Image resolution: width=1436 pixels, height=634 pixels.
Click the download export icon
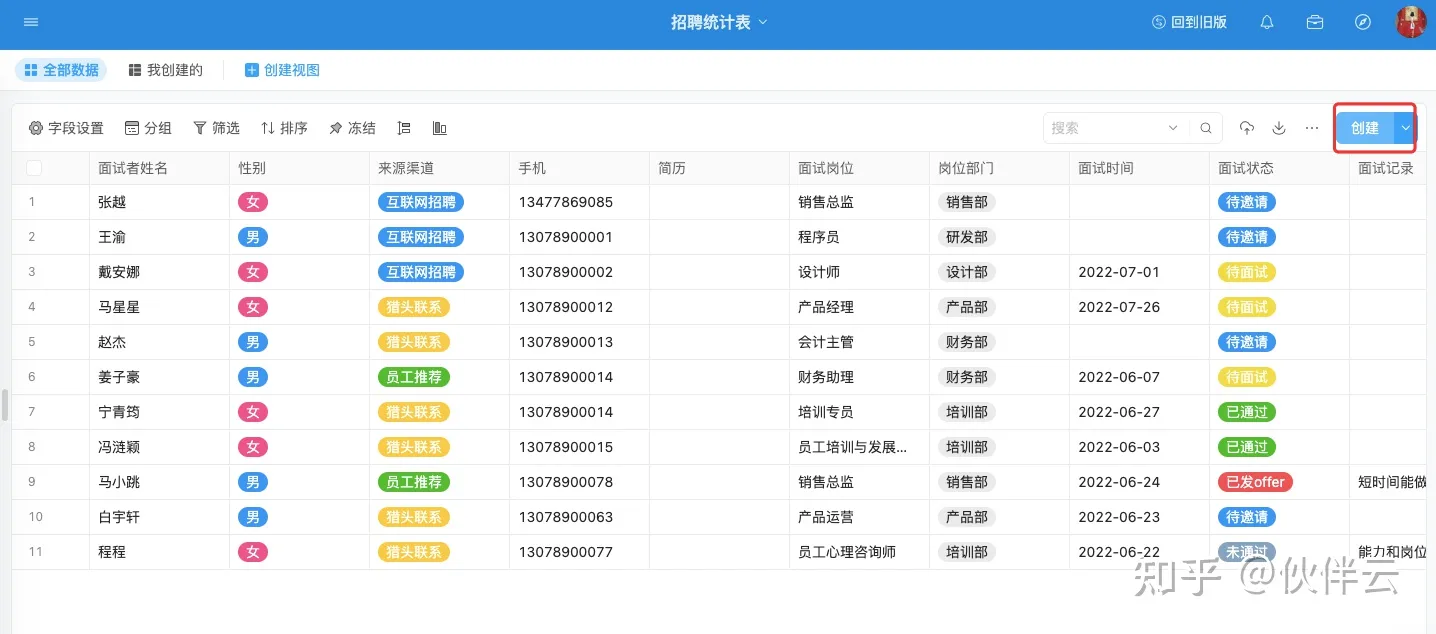point(1279,128)
